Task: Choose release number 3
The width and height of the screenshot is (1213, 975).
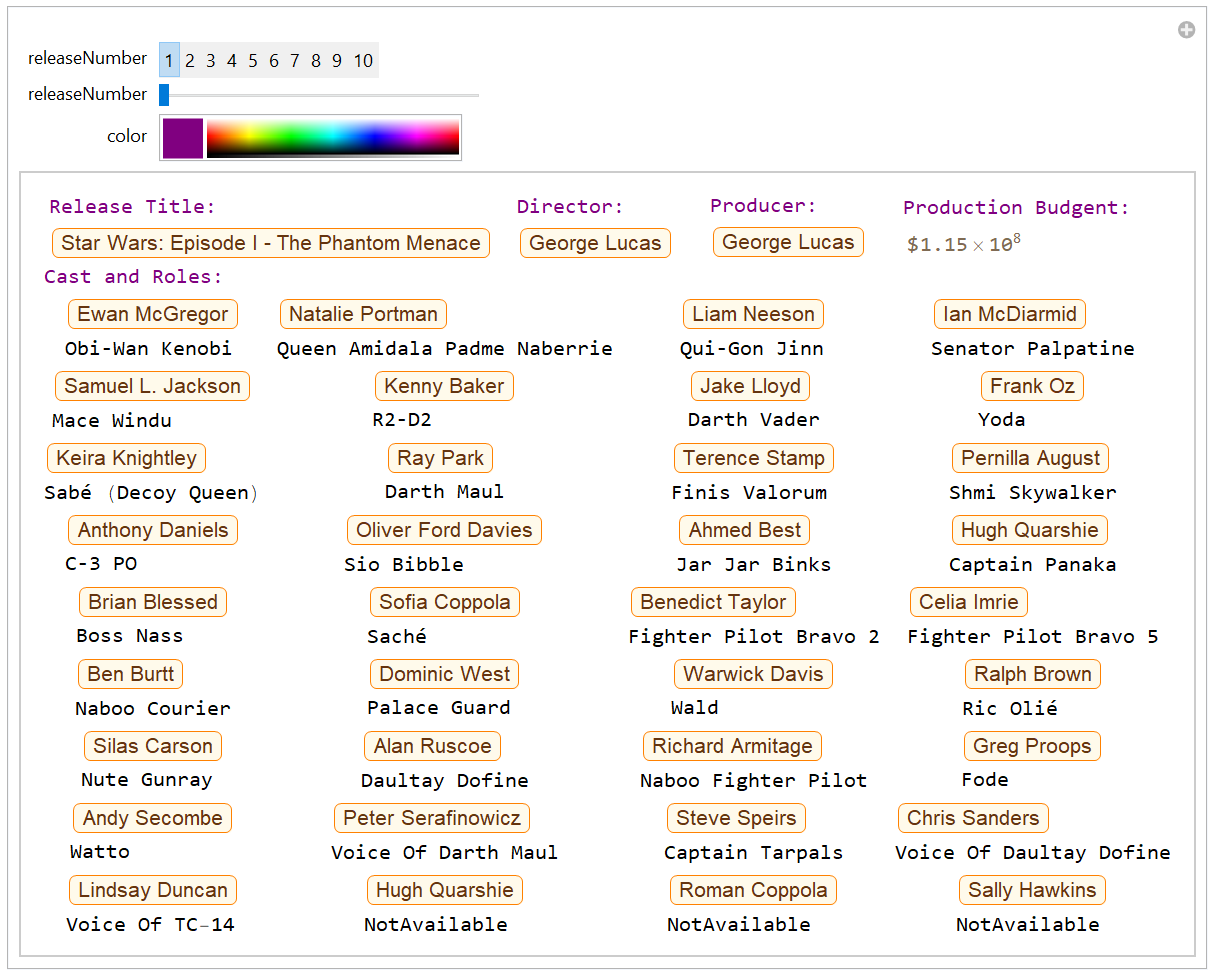Action: click(x=211, y=60)
